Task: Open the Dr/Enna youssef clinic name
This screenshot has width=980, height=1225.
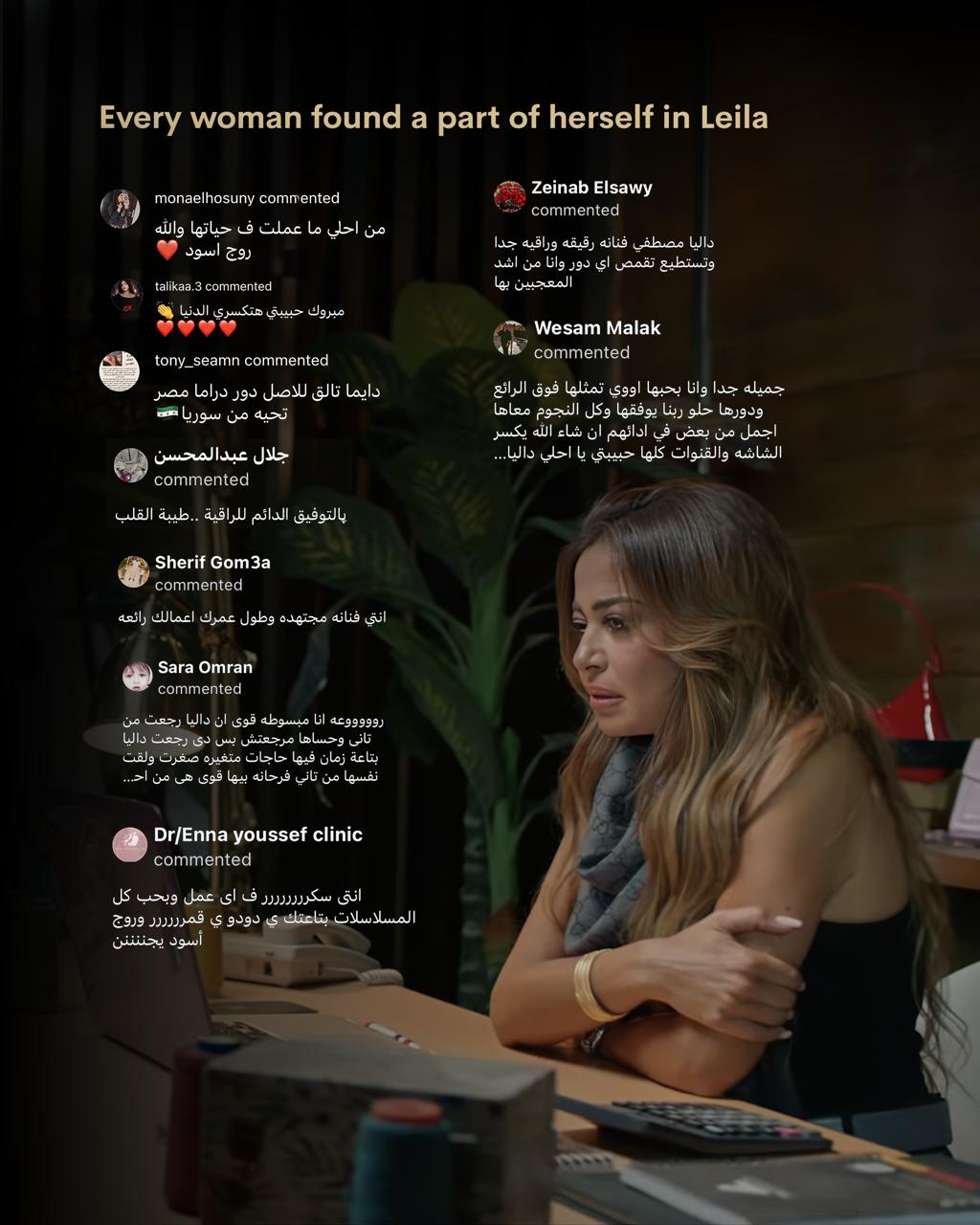Action: [258, 835]
